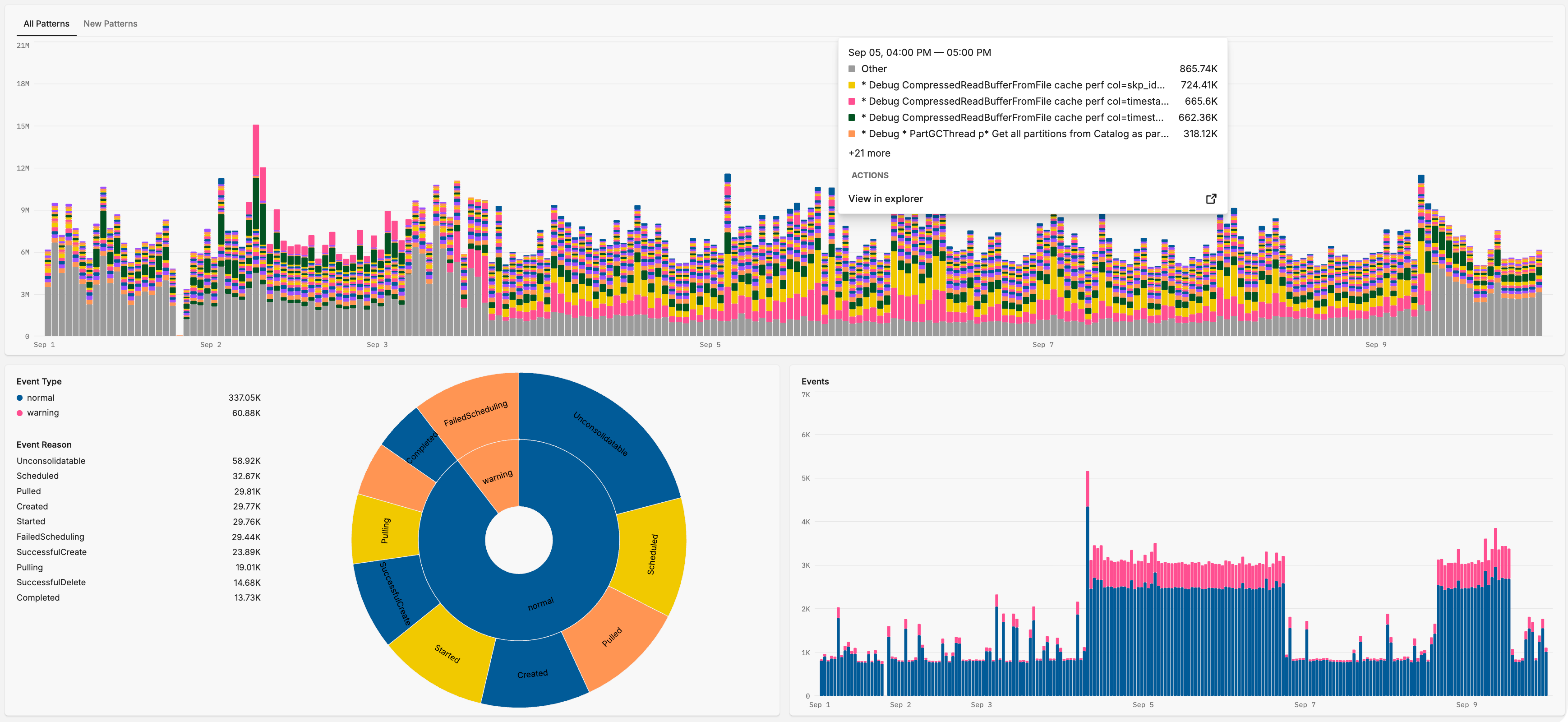
Task: Click the blue 'normal' event type legend dot
Action: [x=19, y=398]
